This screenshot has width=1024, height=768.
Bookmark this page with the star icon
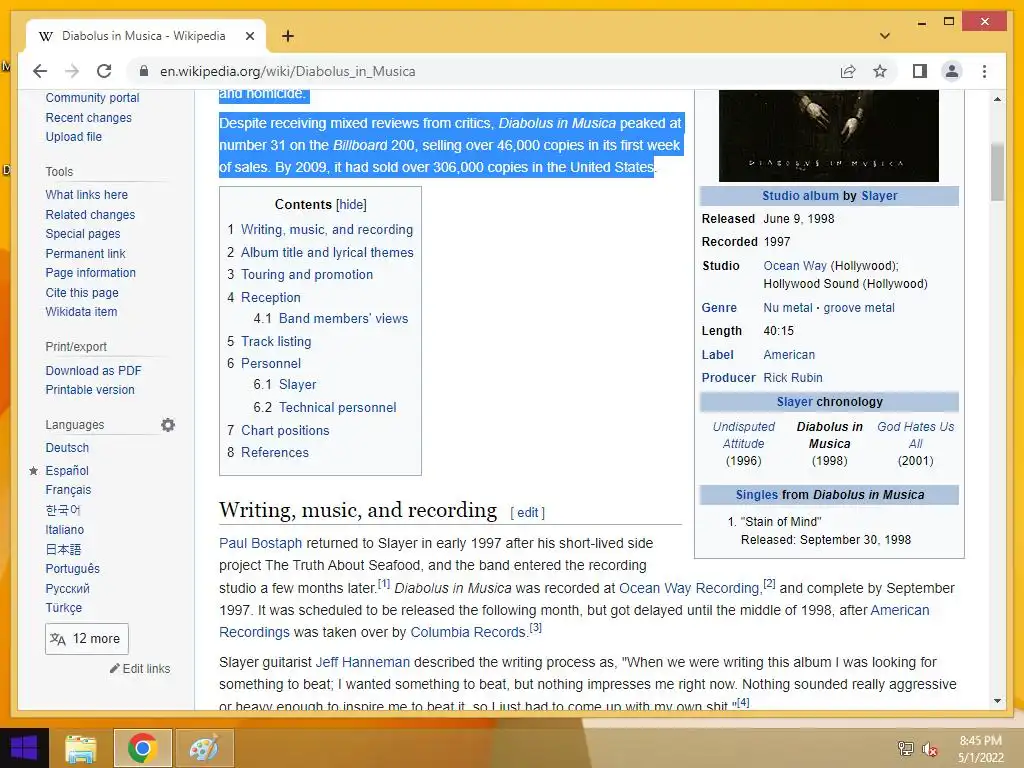tap(880, 71)
